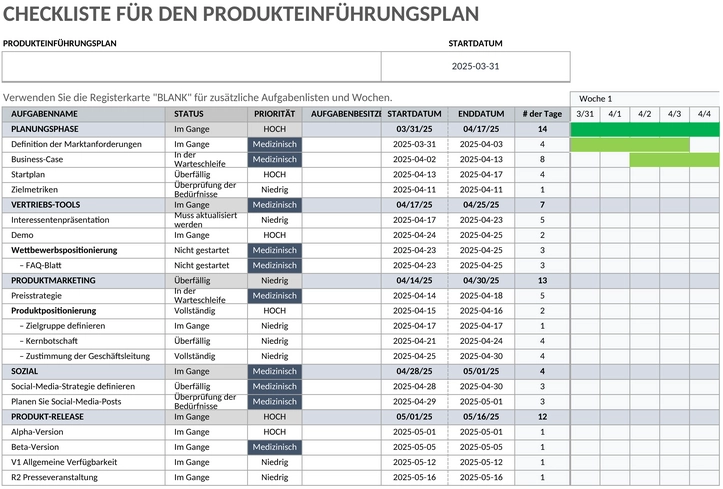723x489 pixels.
Task: Click the Produktpositionierung status 'Vollständig'
Action: [206, 311]
